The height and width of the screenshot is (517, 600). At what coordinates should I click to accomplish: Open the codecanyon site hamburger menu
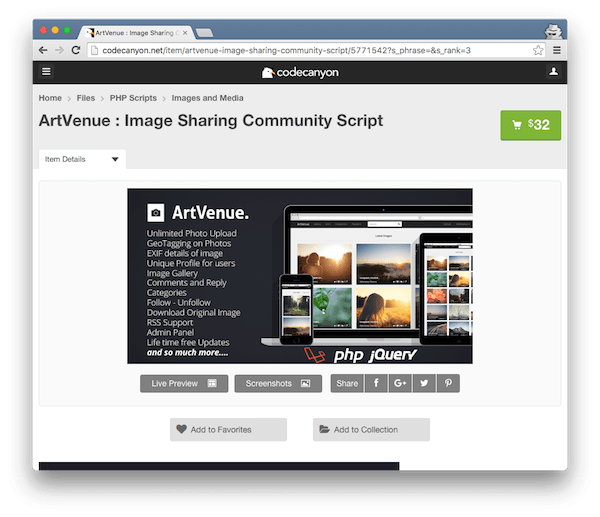click(x=46, y=72)
